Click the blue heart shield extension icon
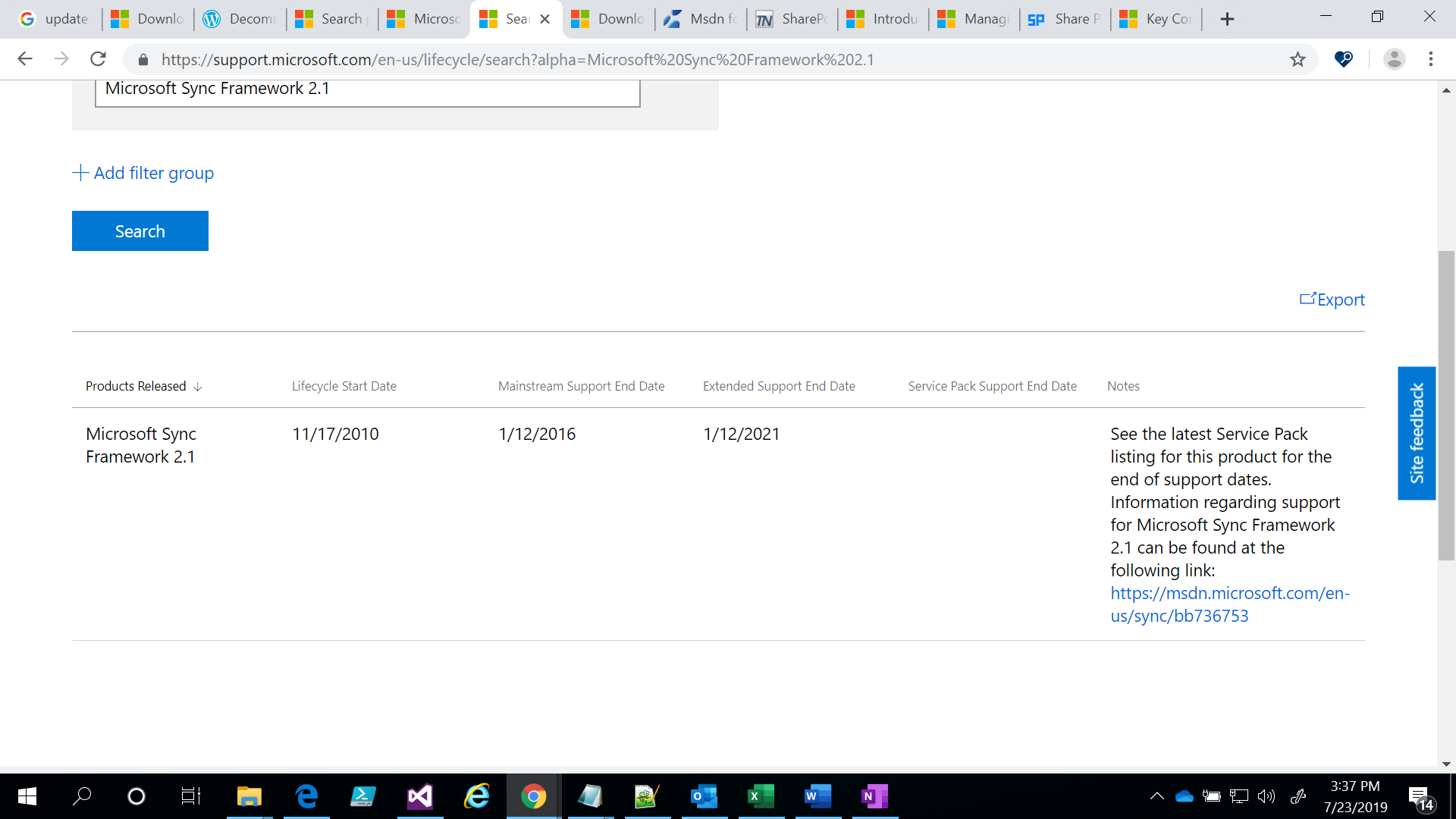The width and height of the screenshot is (1456, 819). pyautogui.click(x=1343, y=59)
